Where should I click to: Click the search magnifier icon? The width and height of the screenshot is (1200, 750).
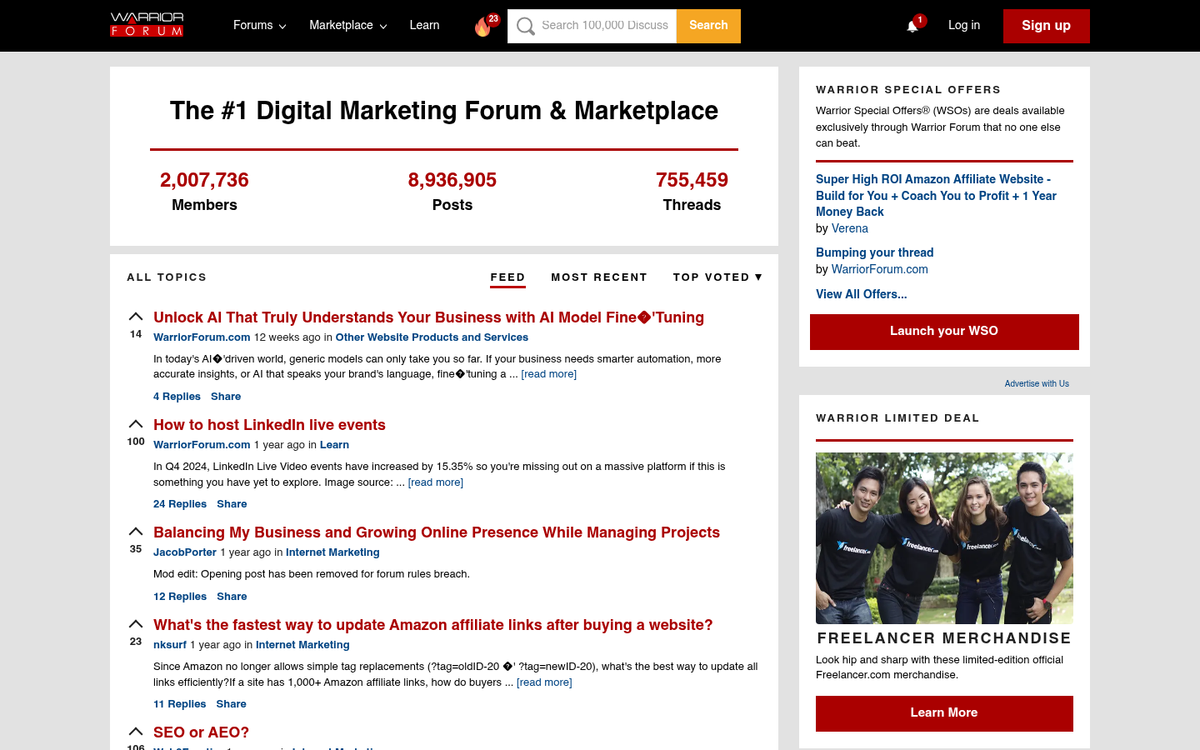[525, 26]
